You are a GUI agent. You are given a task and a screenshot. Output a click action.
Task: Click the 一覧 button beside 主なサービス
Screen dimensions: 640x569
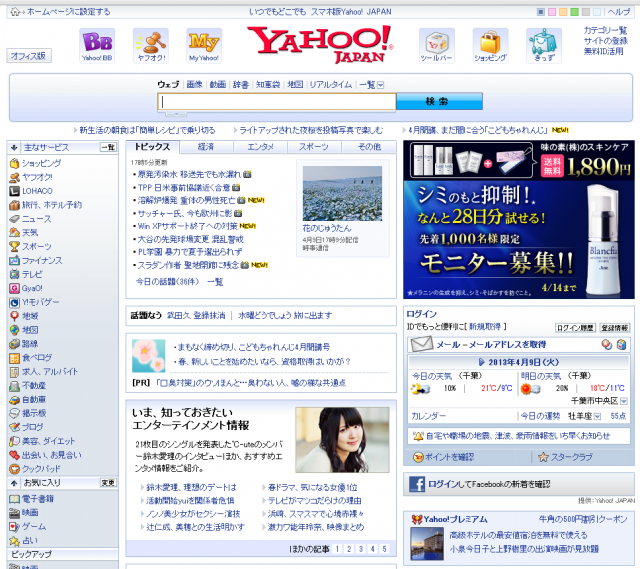coord(108,147)
